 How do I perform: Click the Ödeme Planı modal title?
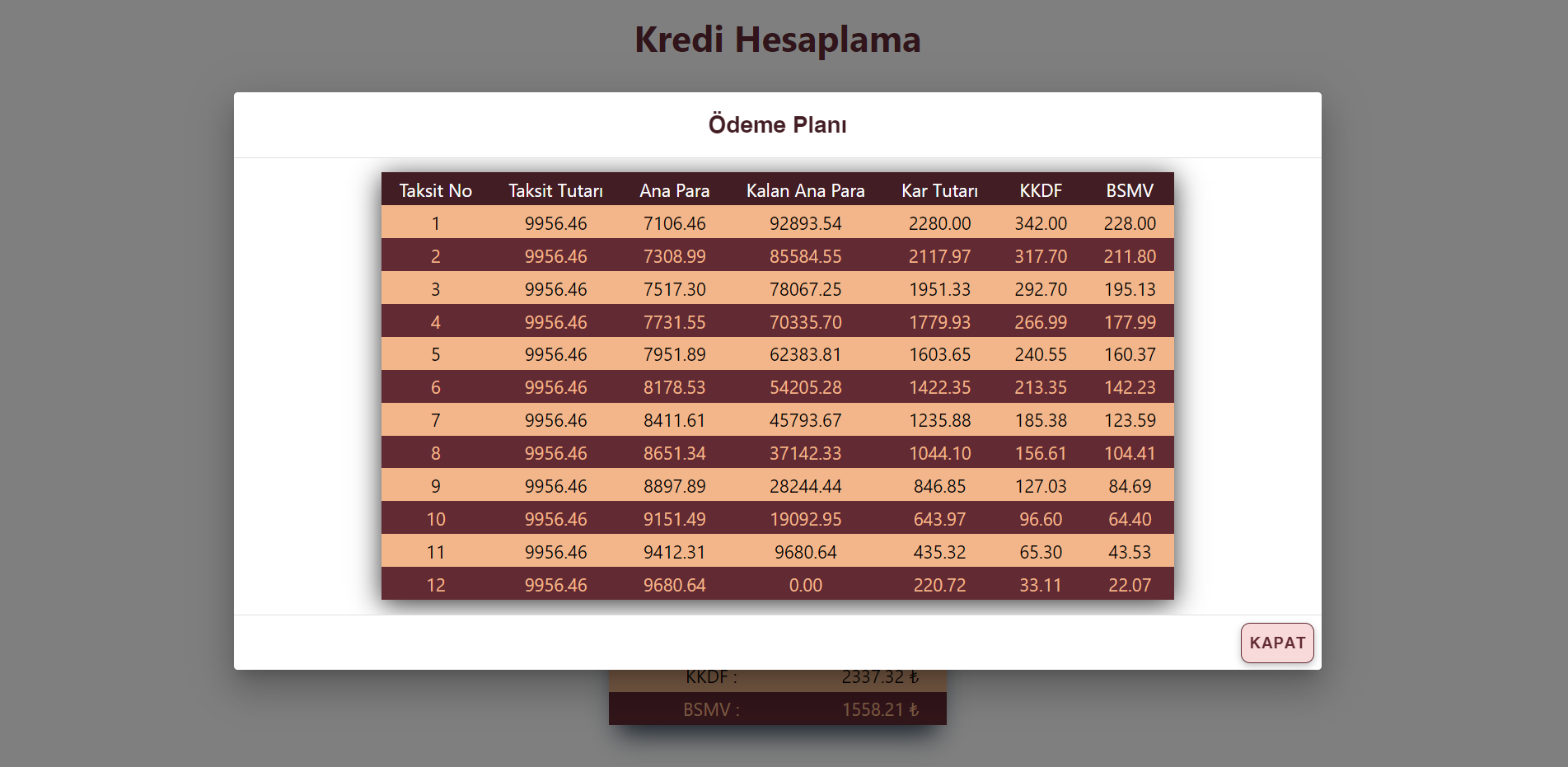777,124
